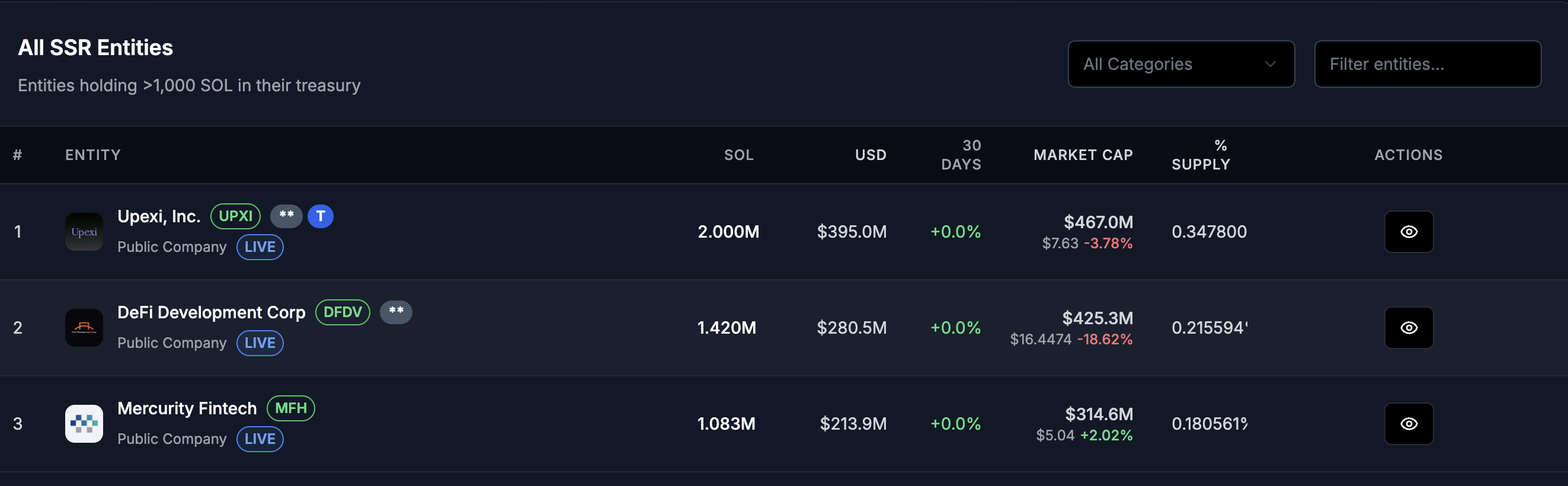The image size is (1568, 486).
Task: Open the All Categories dropdown
Action: 1181,64
